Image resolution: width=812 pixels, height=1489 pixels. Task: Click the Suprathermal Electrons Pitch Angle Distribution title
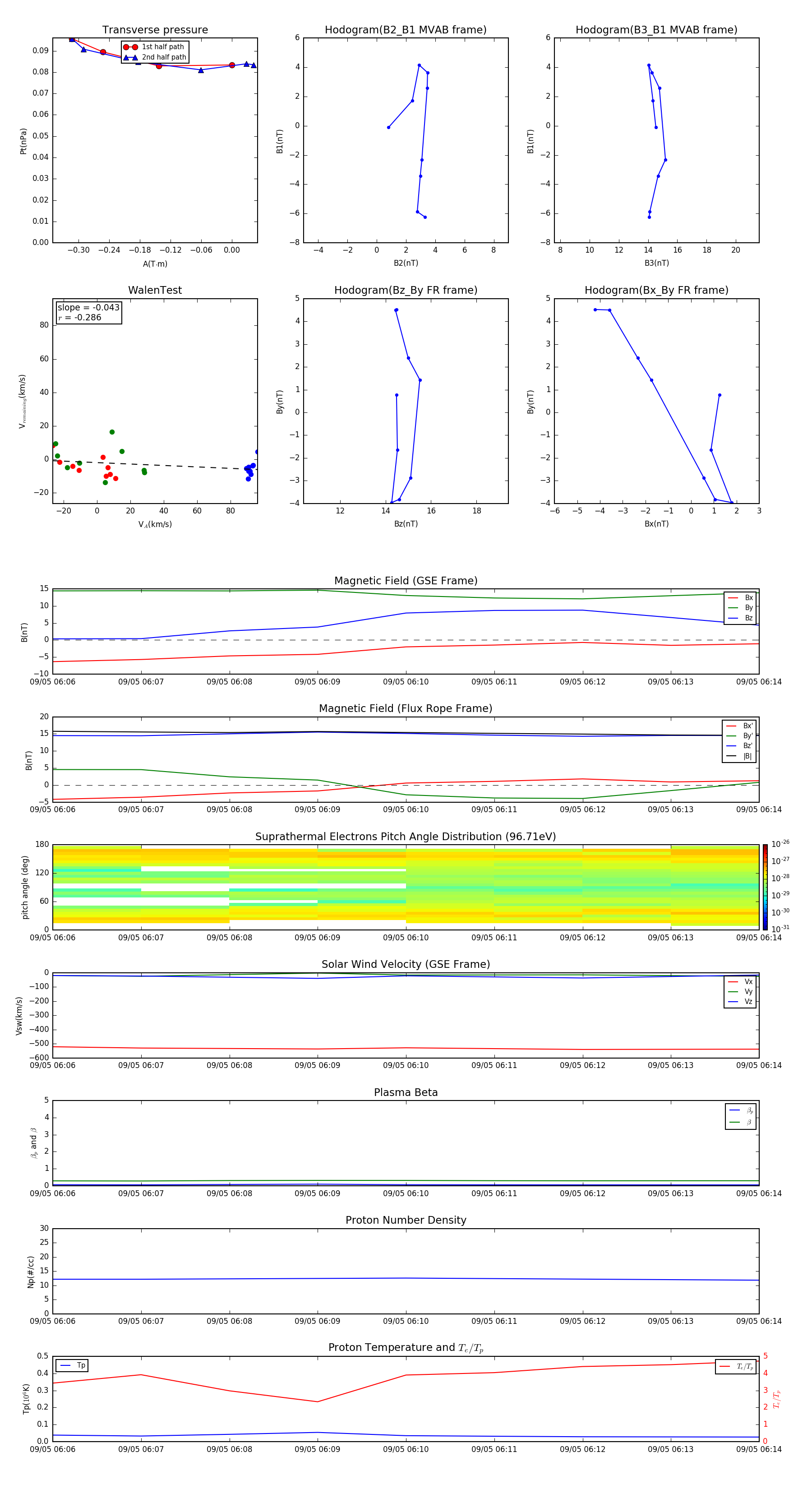tap(405, 837)
